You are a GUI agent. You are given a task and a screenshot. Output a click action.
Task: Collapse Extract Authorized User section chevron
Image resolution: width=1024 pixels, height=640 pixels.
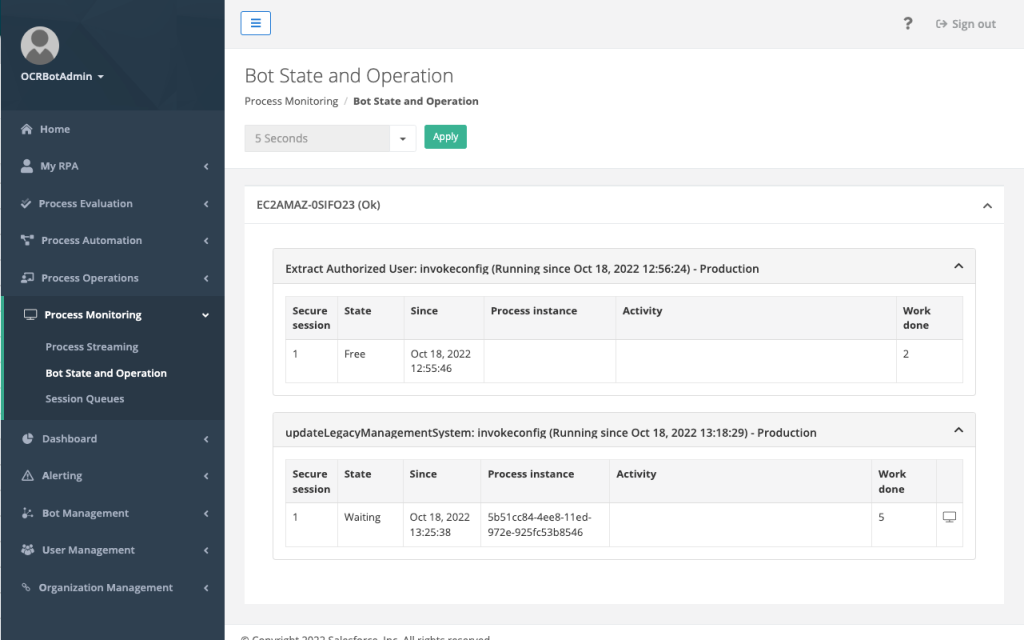pos(959,266)
